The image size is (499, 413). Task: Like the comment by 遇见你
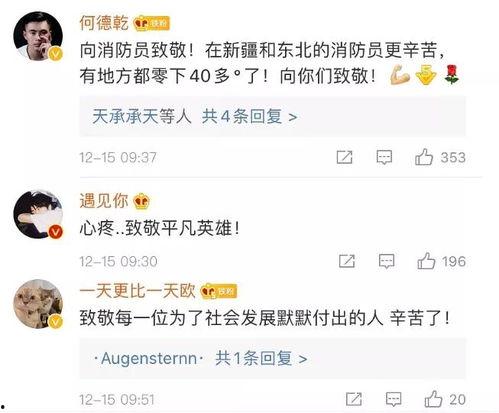click(x=426, y=261)
